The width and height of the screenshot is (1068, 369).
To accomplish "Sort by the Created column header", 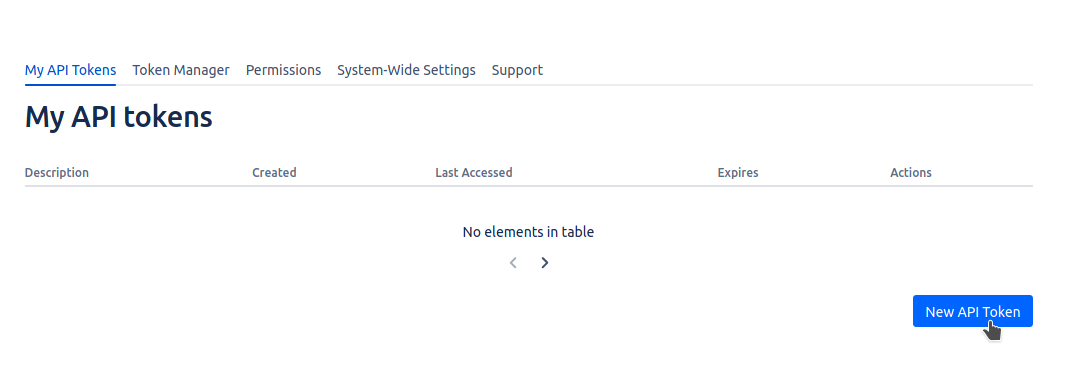I will pos(274,172).
